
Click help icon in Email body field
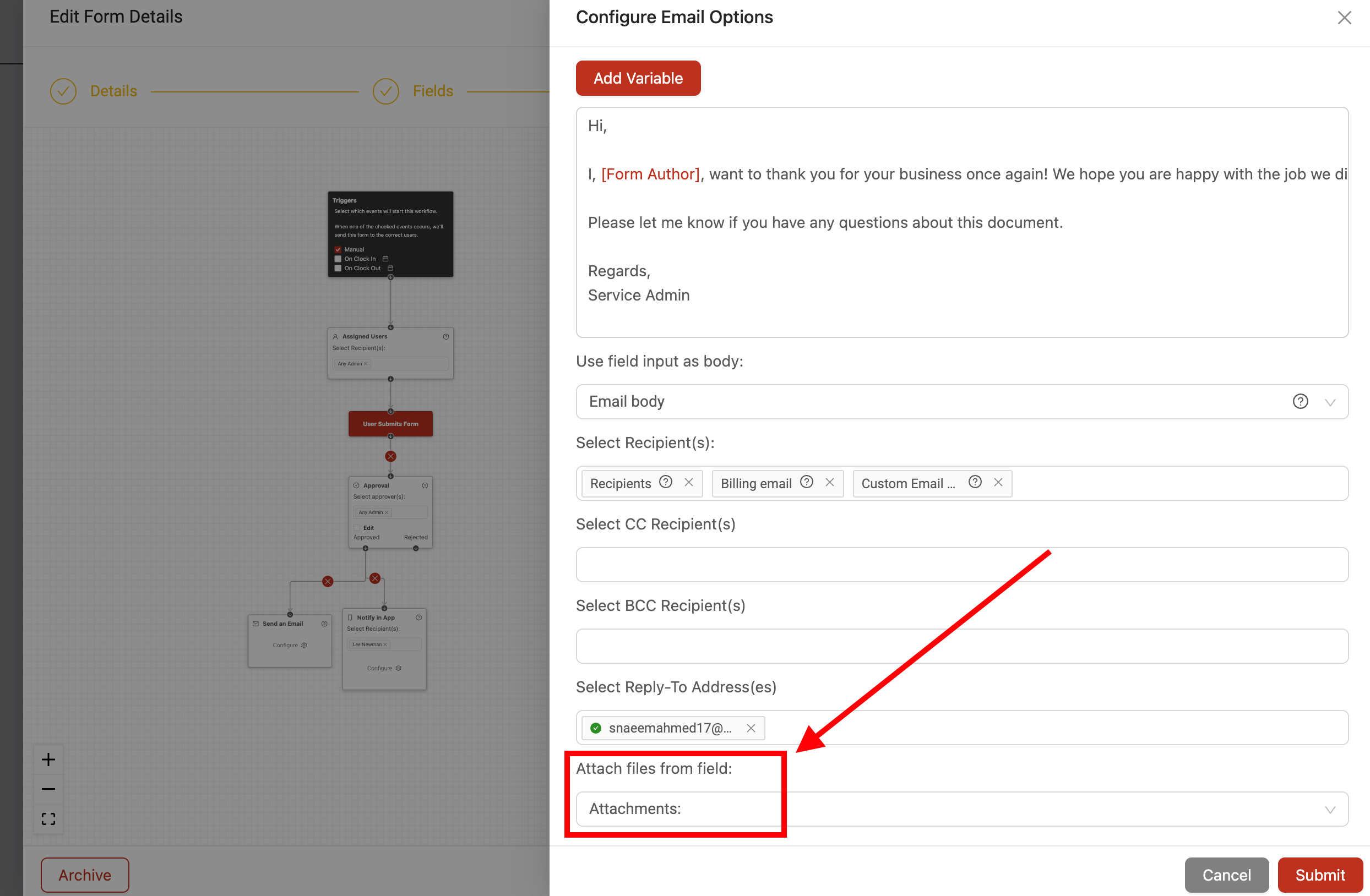[x=1300, y=401]
